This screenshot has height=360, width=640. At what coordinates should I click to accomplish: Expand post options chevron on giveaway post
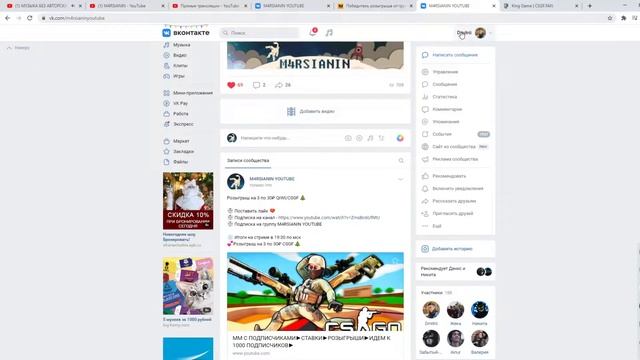[x=400, y=179]
